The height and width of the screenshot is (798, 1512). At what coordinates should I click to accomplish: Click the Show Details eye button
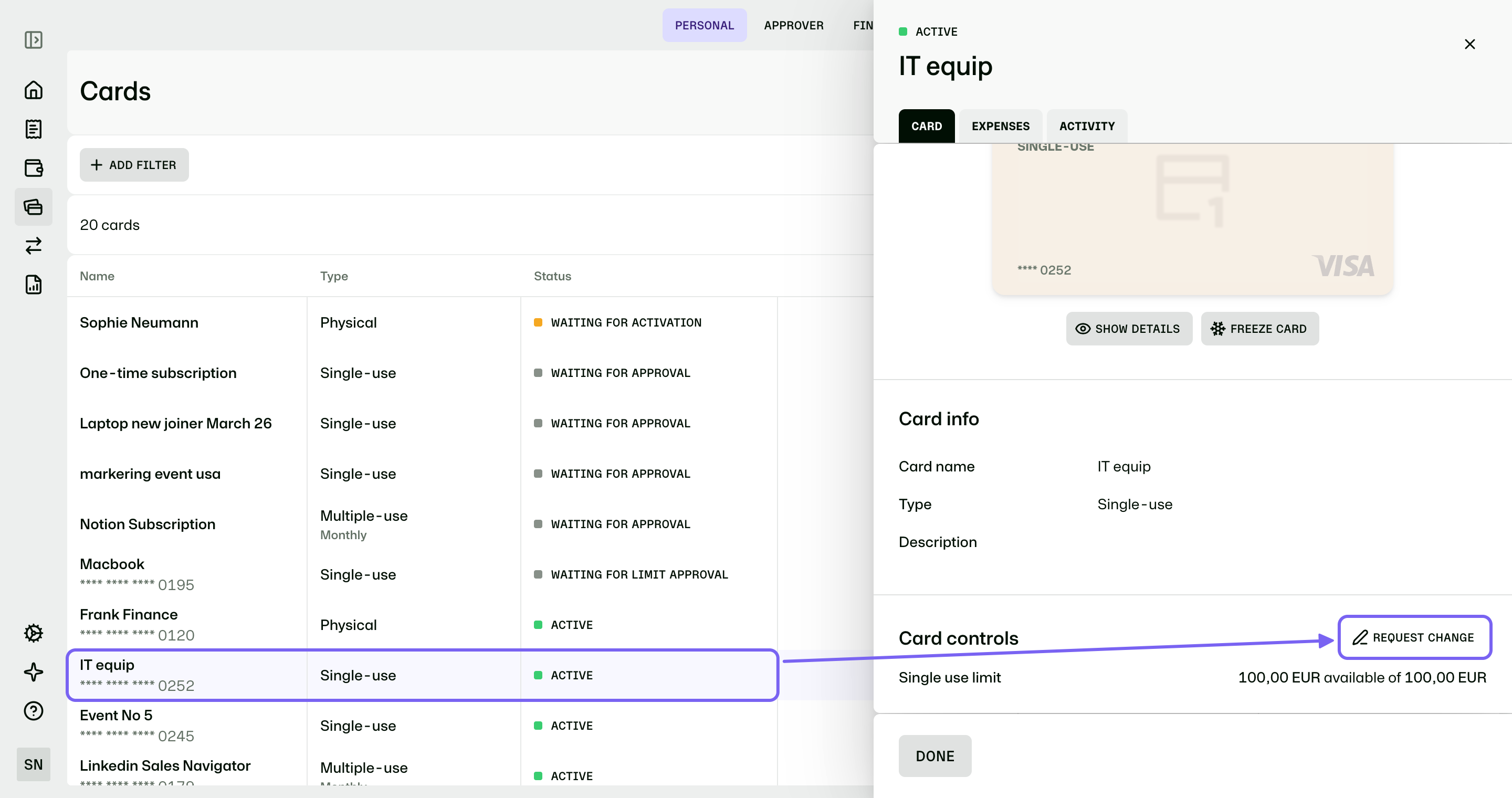tap(1129, 329)
